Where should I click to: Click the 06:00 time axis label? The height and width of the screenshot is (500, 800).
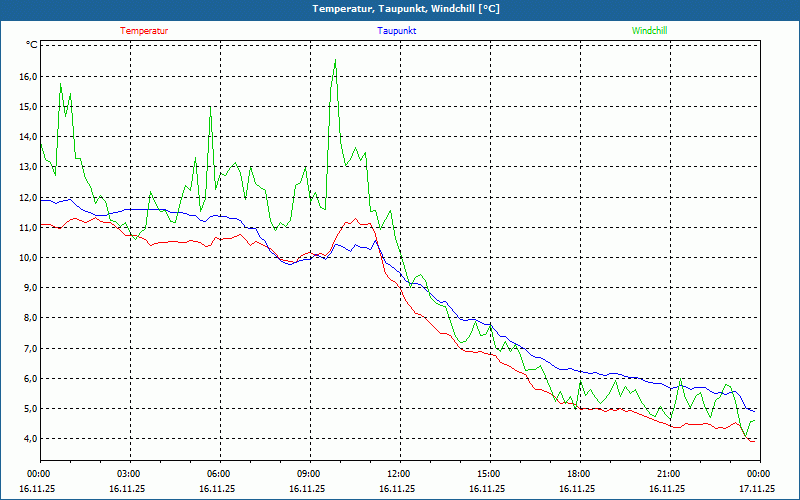(x=219, y=474)
